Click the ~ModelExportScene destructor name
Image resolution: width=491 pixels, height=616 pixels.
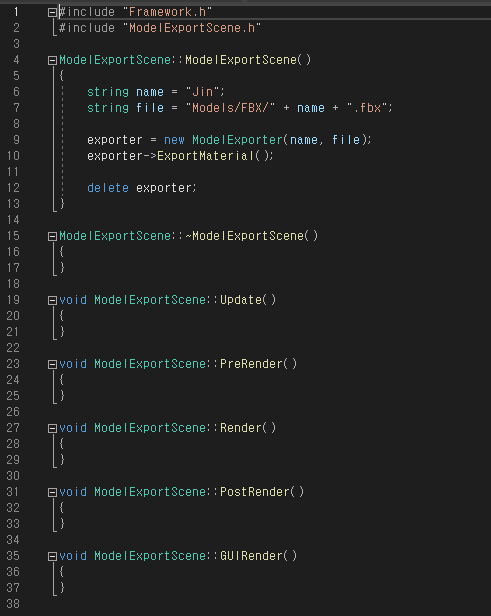pos(247,236)
